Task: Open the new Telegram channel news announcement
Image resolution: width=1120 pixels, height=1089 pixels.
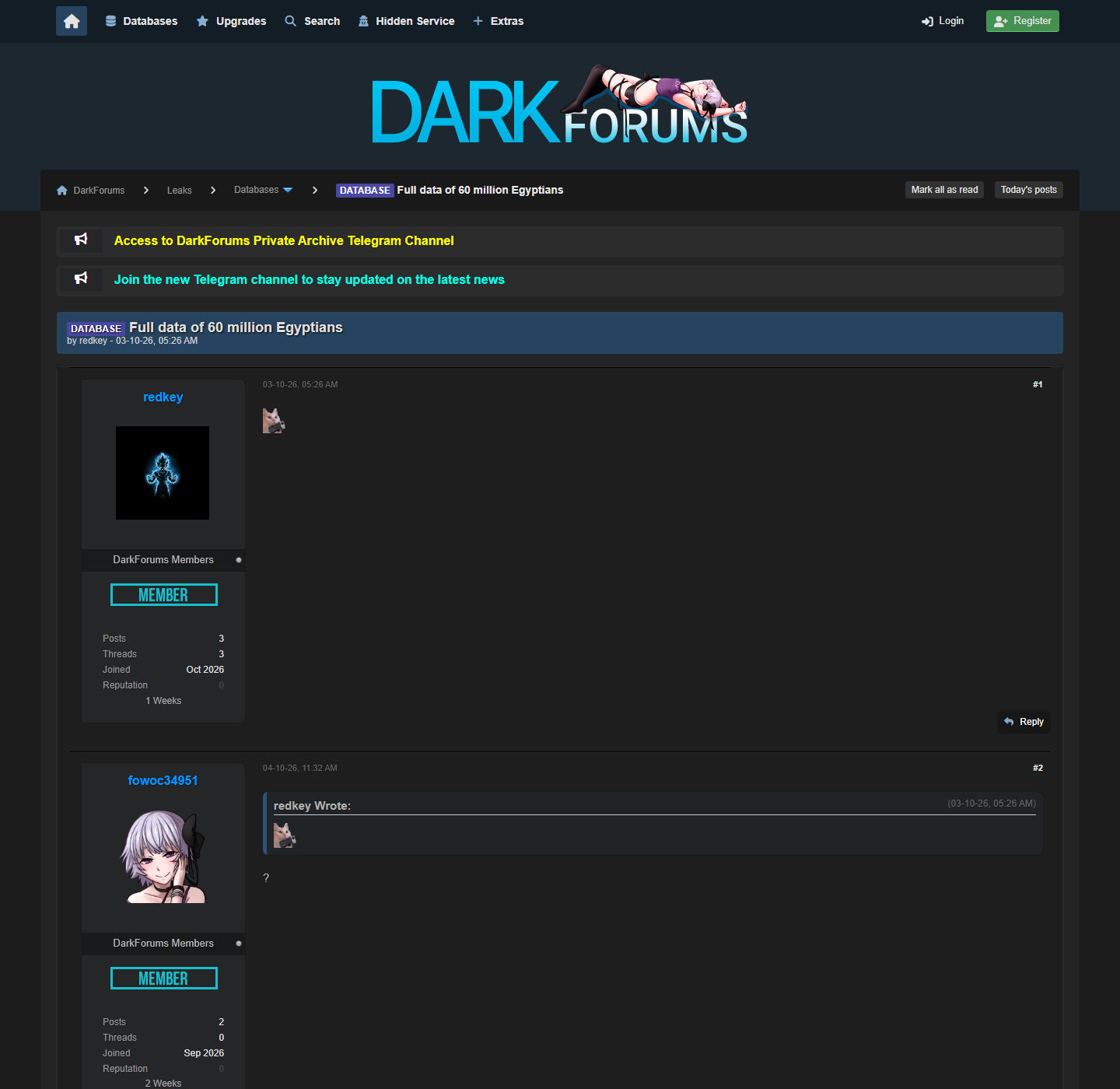Action: coord(310,280)
